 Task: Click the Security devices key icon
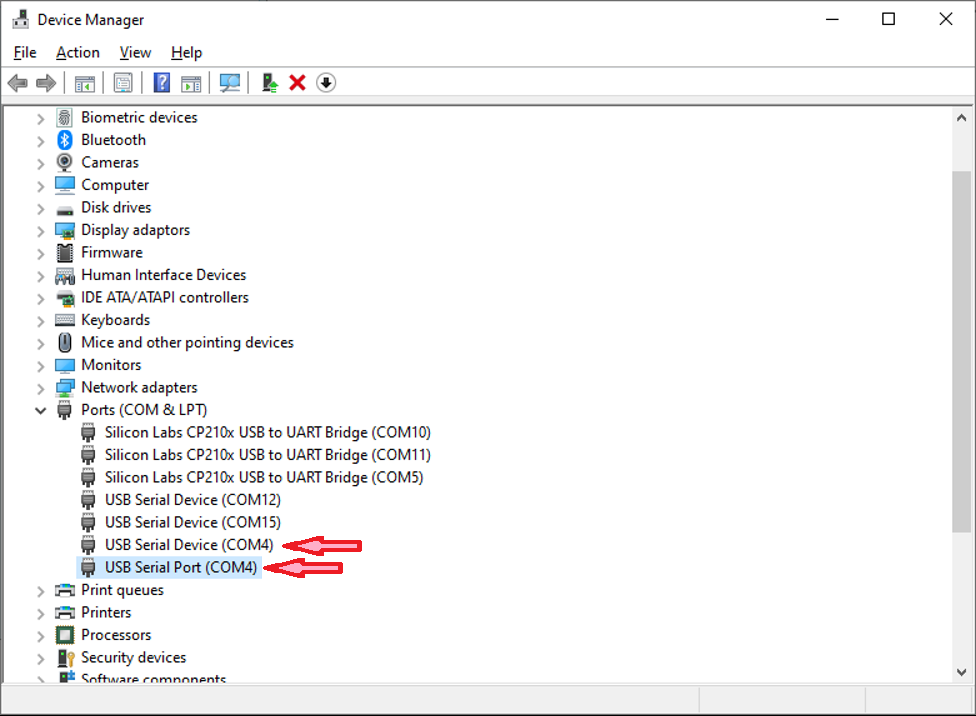pyautogui.click(x=65, y=657)
